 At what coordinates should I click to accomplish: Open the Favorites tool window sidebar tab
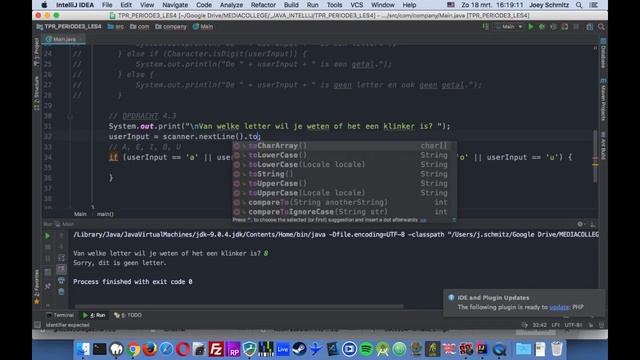pyautogui.click(x=36, y=286)
